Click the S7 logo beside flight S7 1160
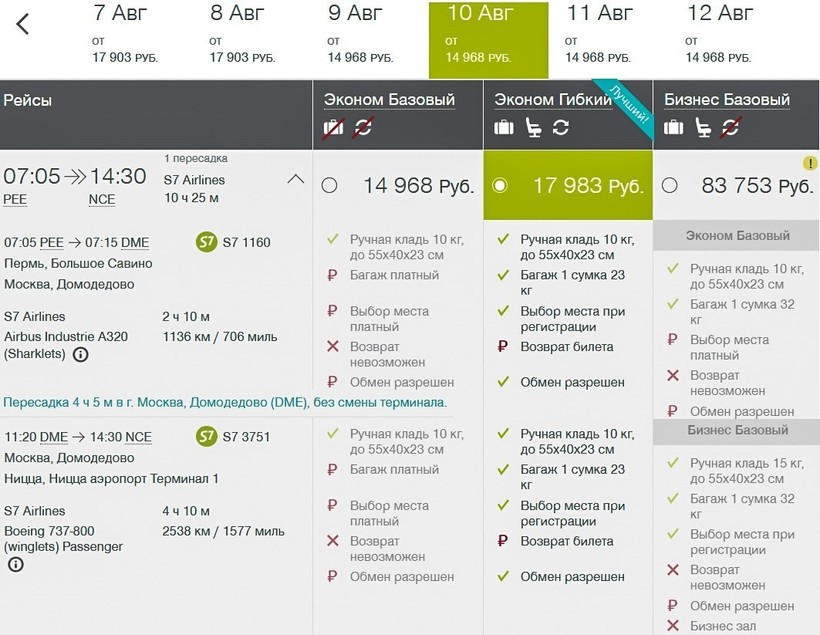The height and width of the screenshot is (635, 820). [206, 242]
